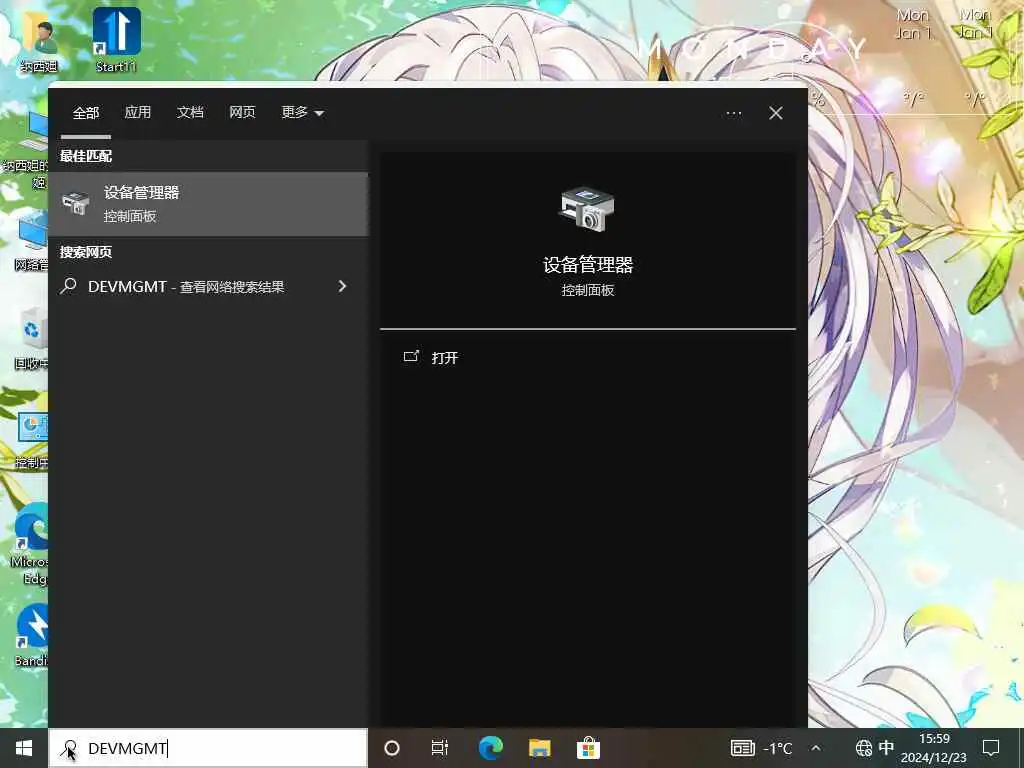This screenshot has height=768, width=1024.
Task: Launch Microsoft Edge from the taskbar
Action: pyautogui.click(x=490, y=748)
